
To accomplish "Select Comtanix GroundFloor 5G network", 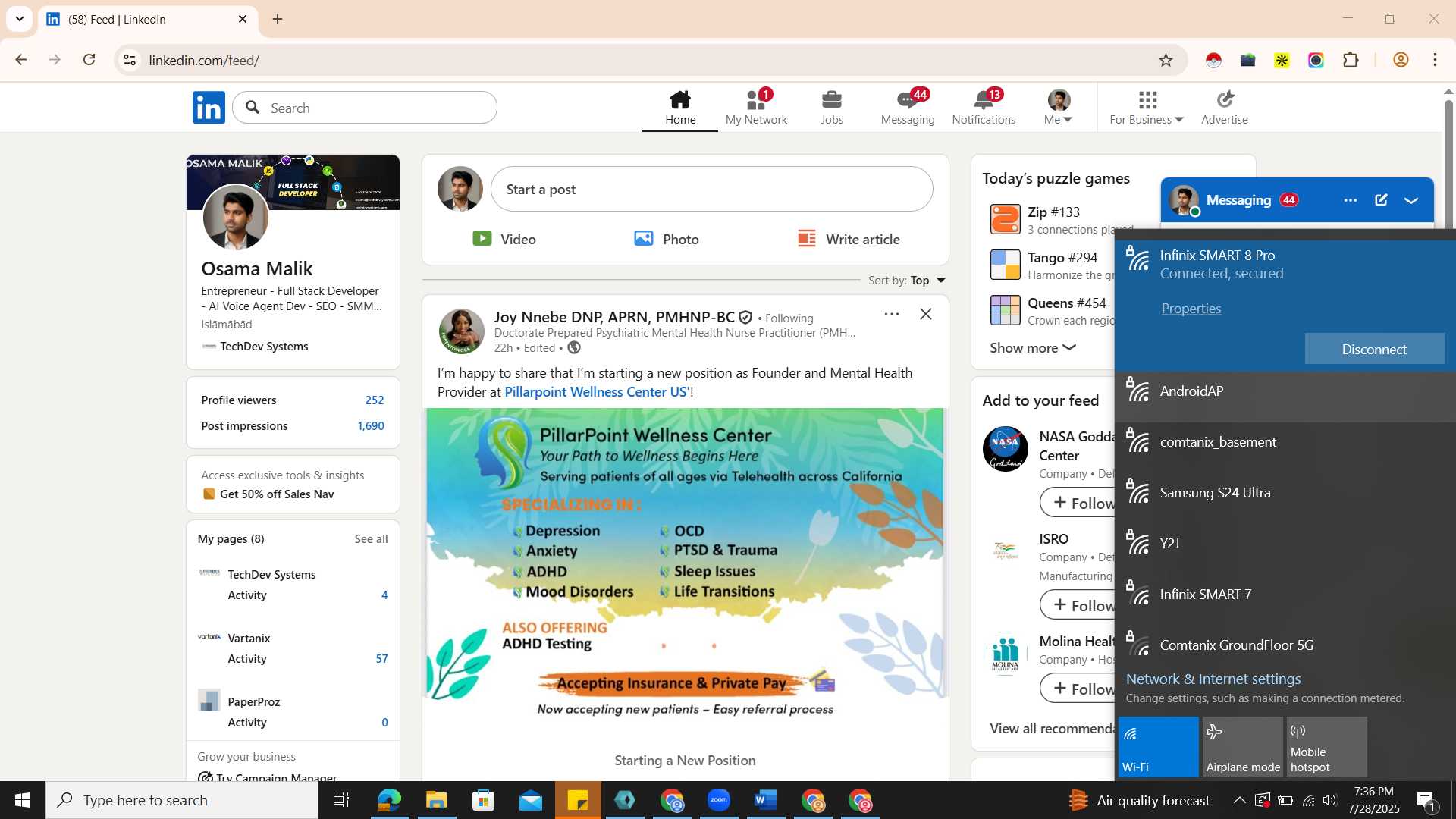I will (1285, 645).
